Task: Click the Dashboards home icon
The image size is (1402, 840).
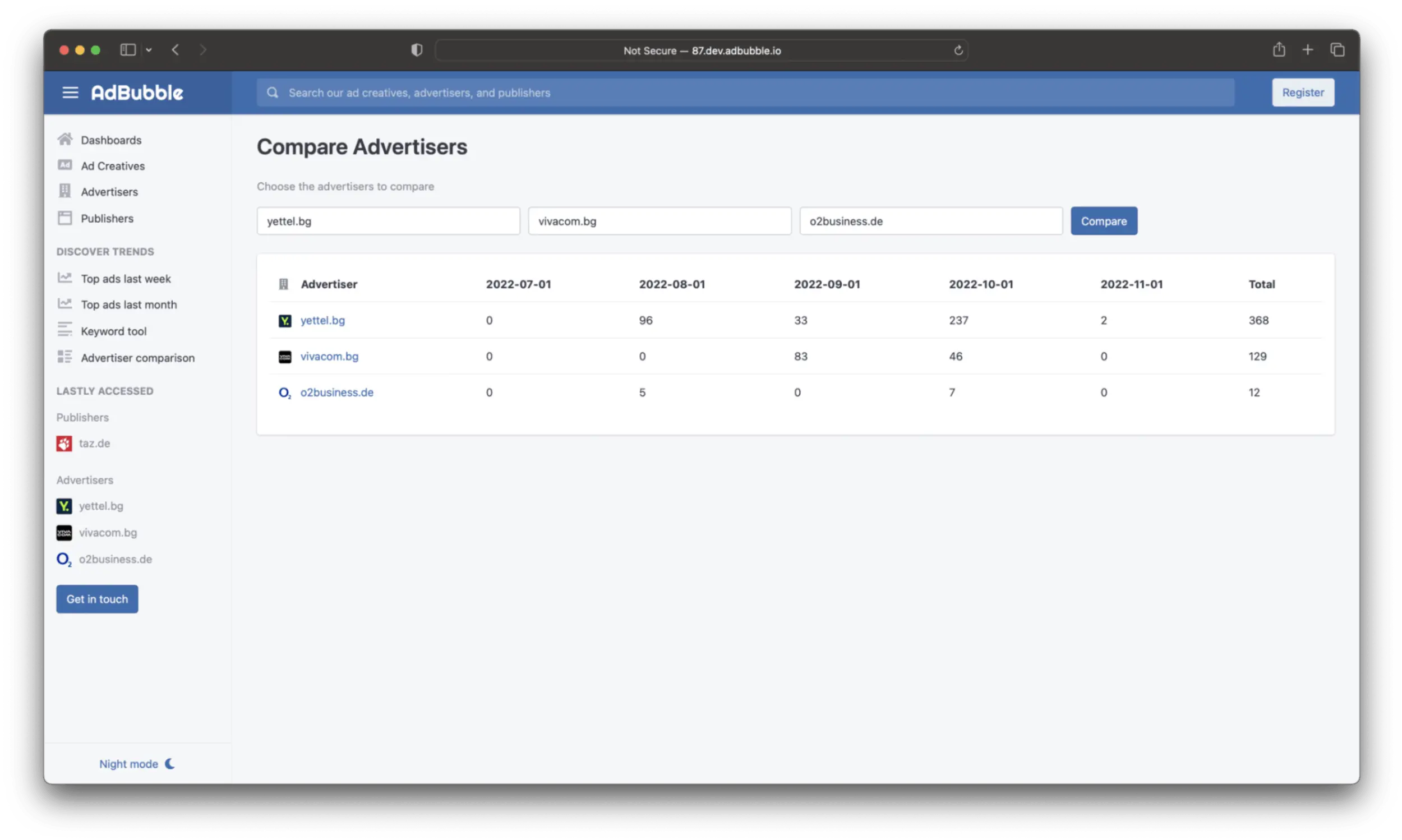Action: (64, 139)
